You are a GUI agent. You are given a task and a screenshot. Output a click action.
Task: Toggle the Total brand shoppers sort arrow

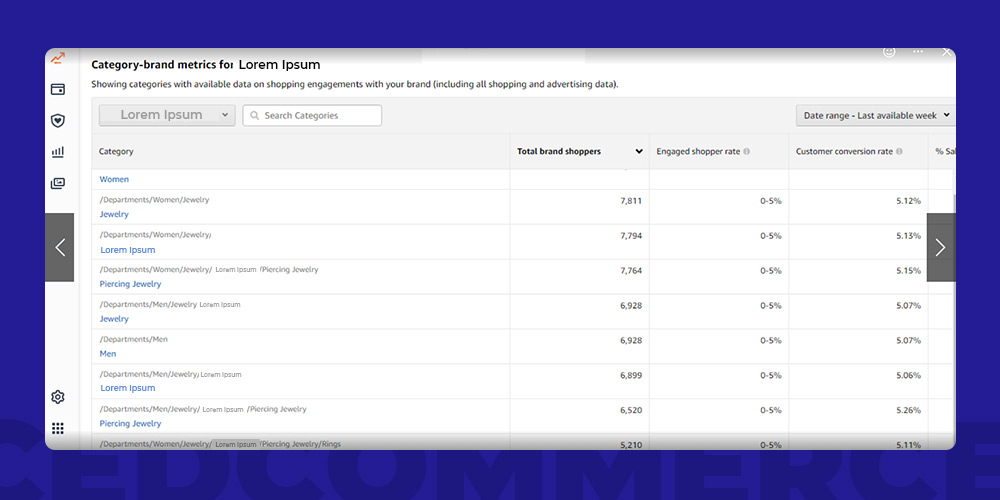pyautogui.click(x=639, y=152)
